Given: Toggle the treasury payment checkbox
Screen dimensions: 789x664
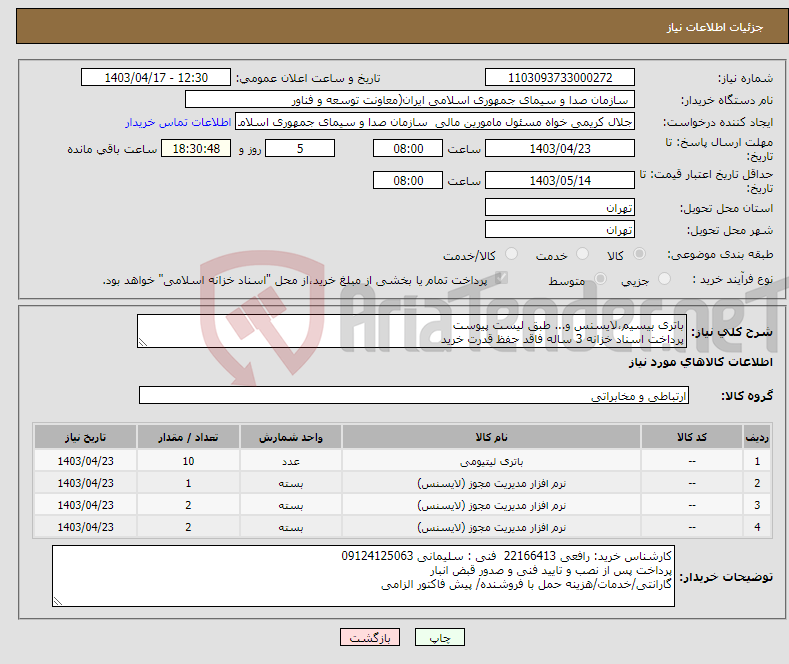Looking at the screenshot, I should click(x=501, y=278).
